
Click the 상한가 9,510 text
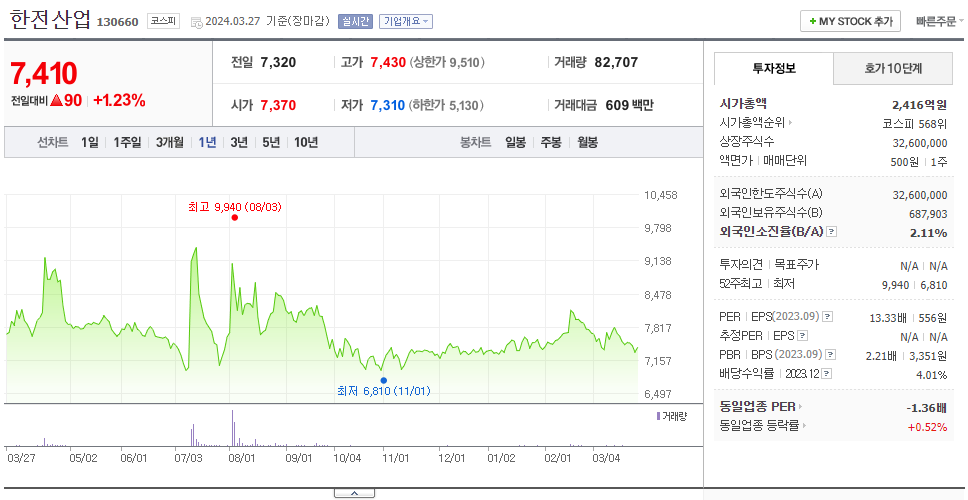coord(448,62)
